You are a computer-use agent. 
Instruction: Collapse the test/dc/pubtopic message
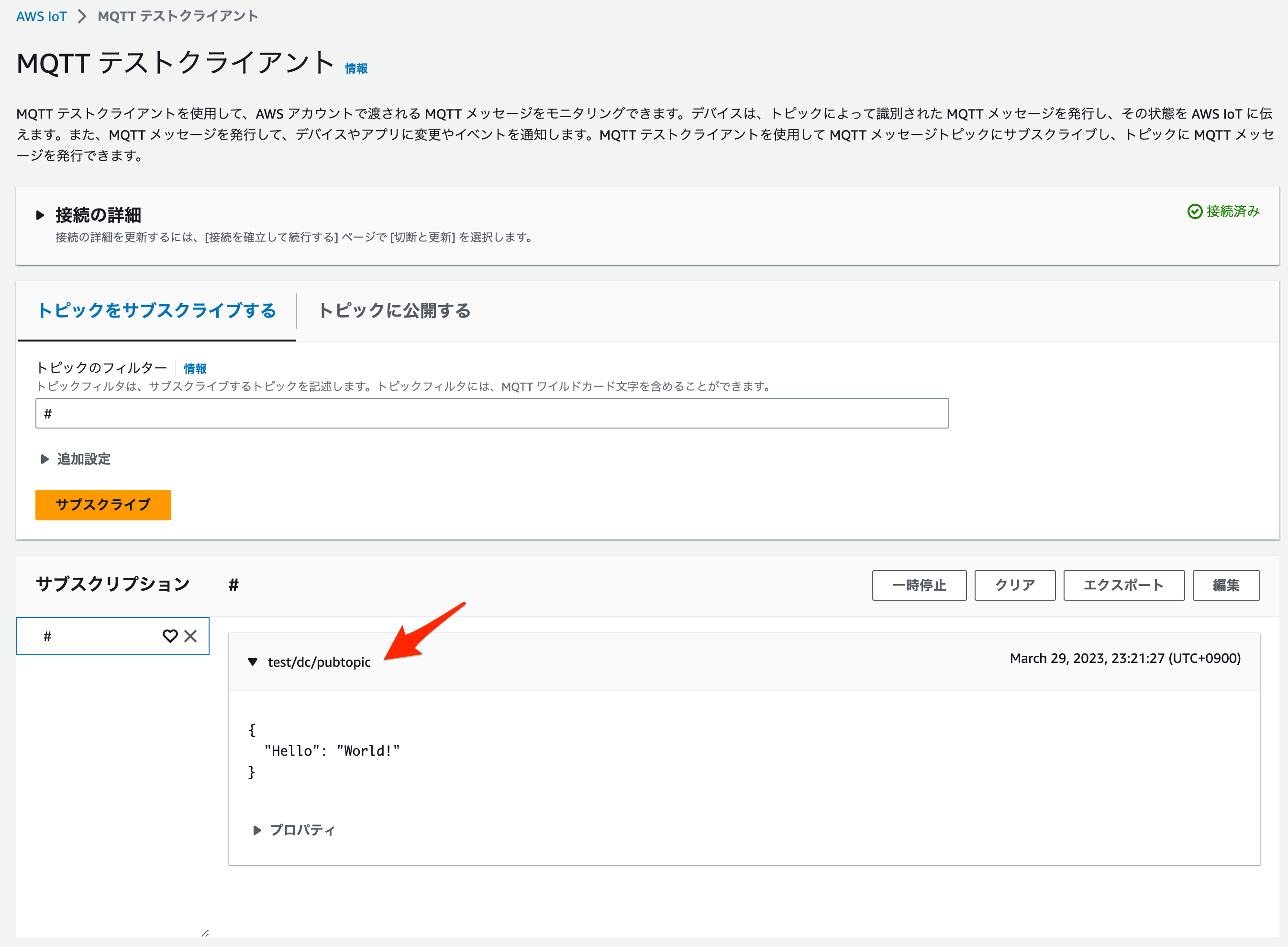tap(254, 661)
